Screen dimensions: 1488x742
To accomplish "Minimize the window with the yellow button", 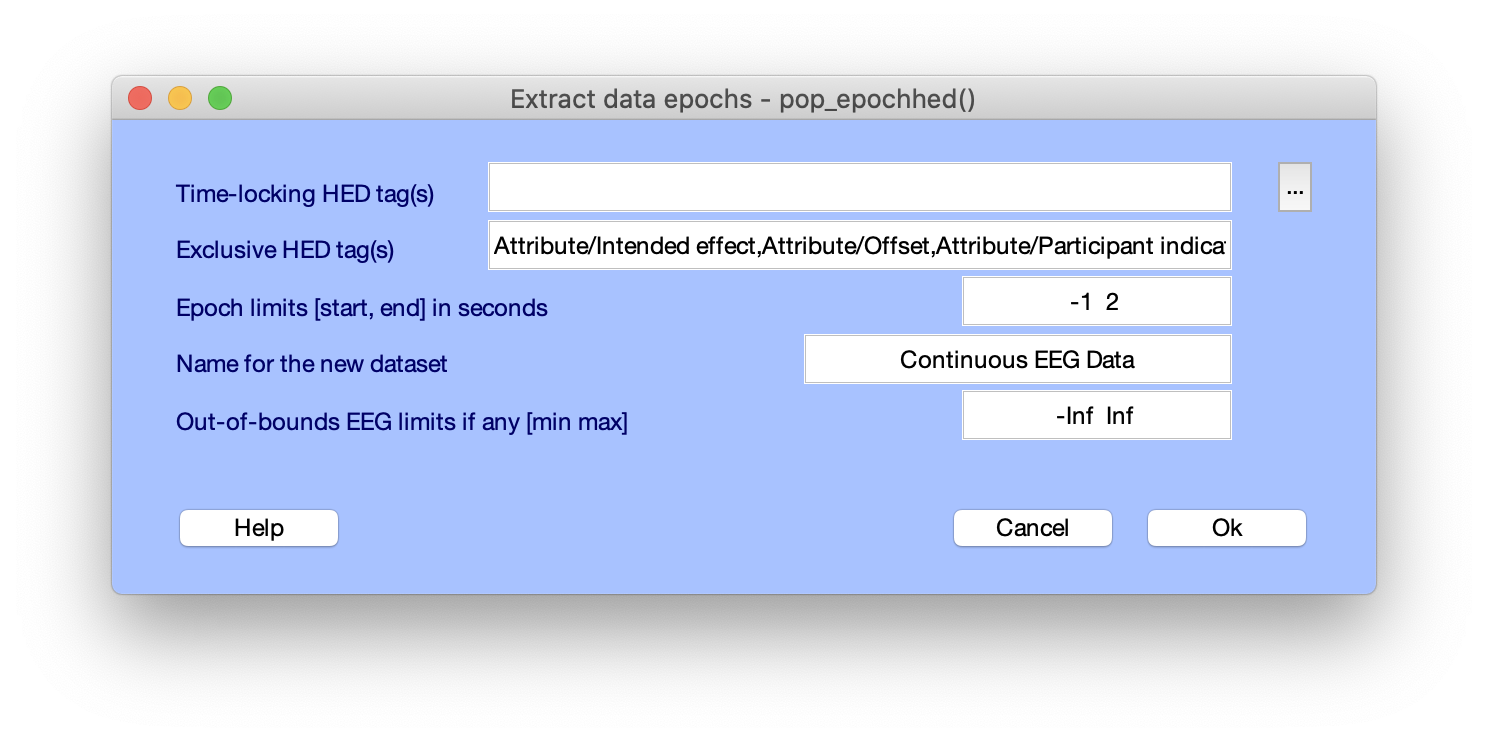I will point(180,98).
